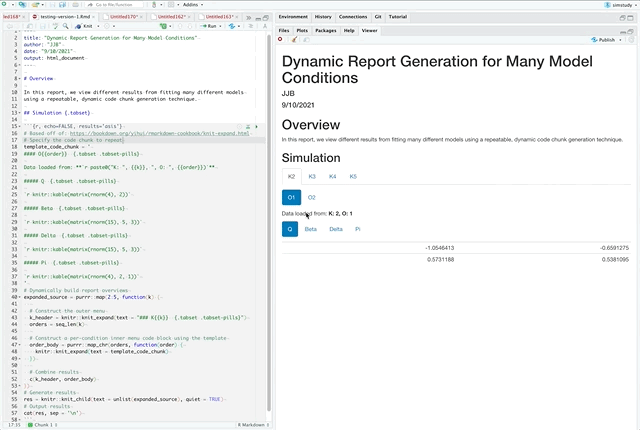Open the Help tab
Image resolution: width=640 pixels, height=430 pixels.
(x=349, y=31)
